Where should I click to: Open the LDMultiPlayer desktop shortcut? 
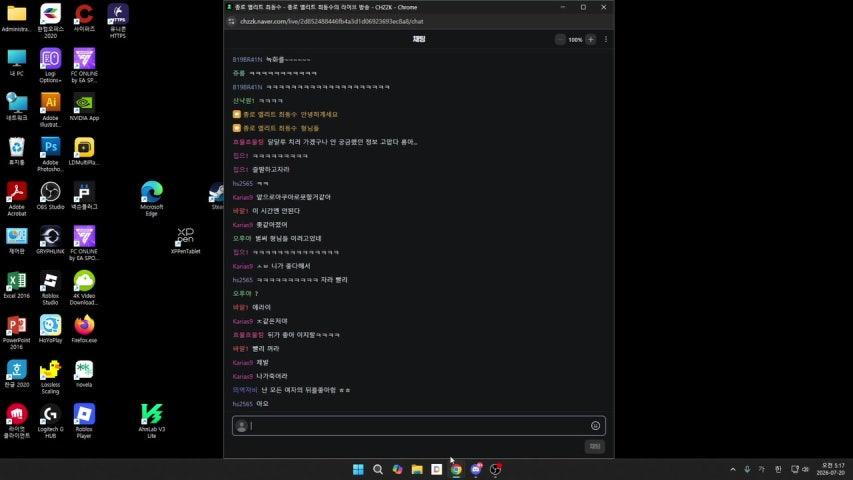pos(84,151)
